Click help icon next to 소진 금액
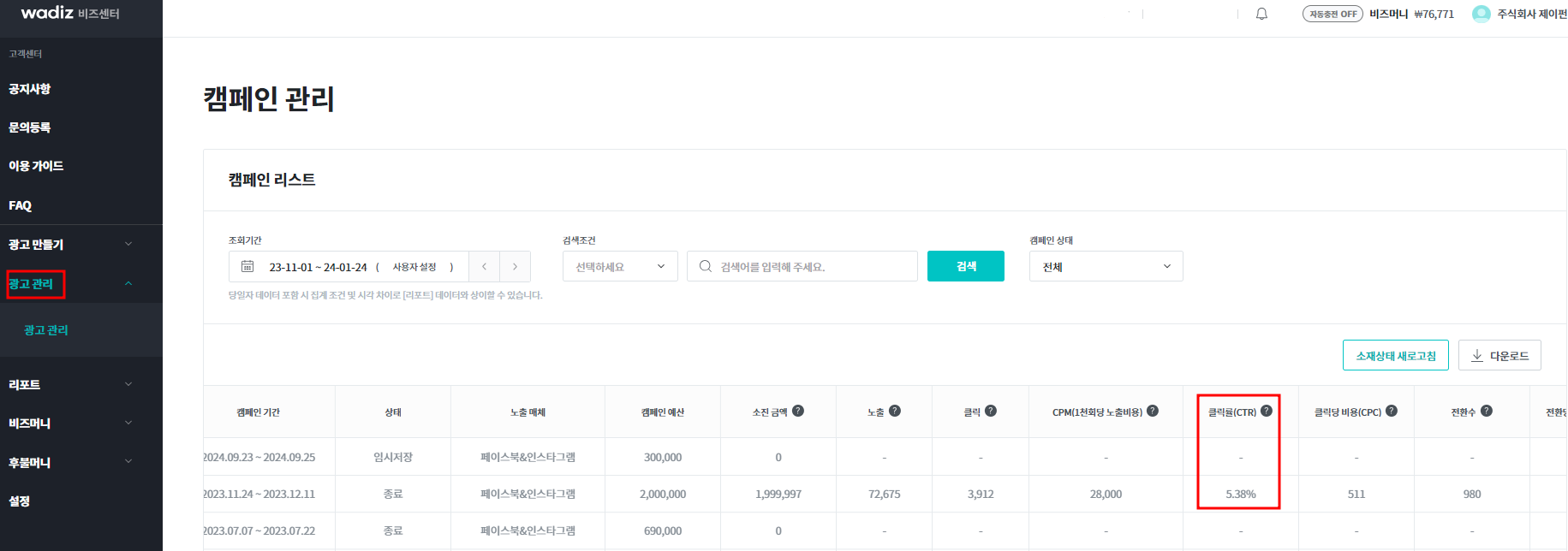The width and height of the screenshot is (1568, 551). click(798, 411)
